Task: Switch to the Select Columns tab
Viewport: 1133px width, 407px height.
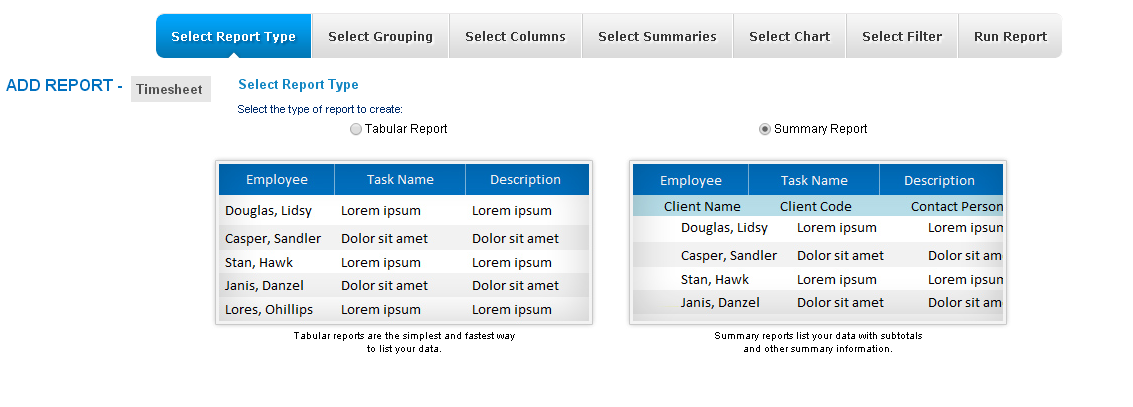Action: (515, 36)
